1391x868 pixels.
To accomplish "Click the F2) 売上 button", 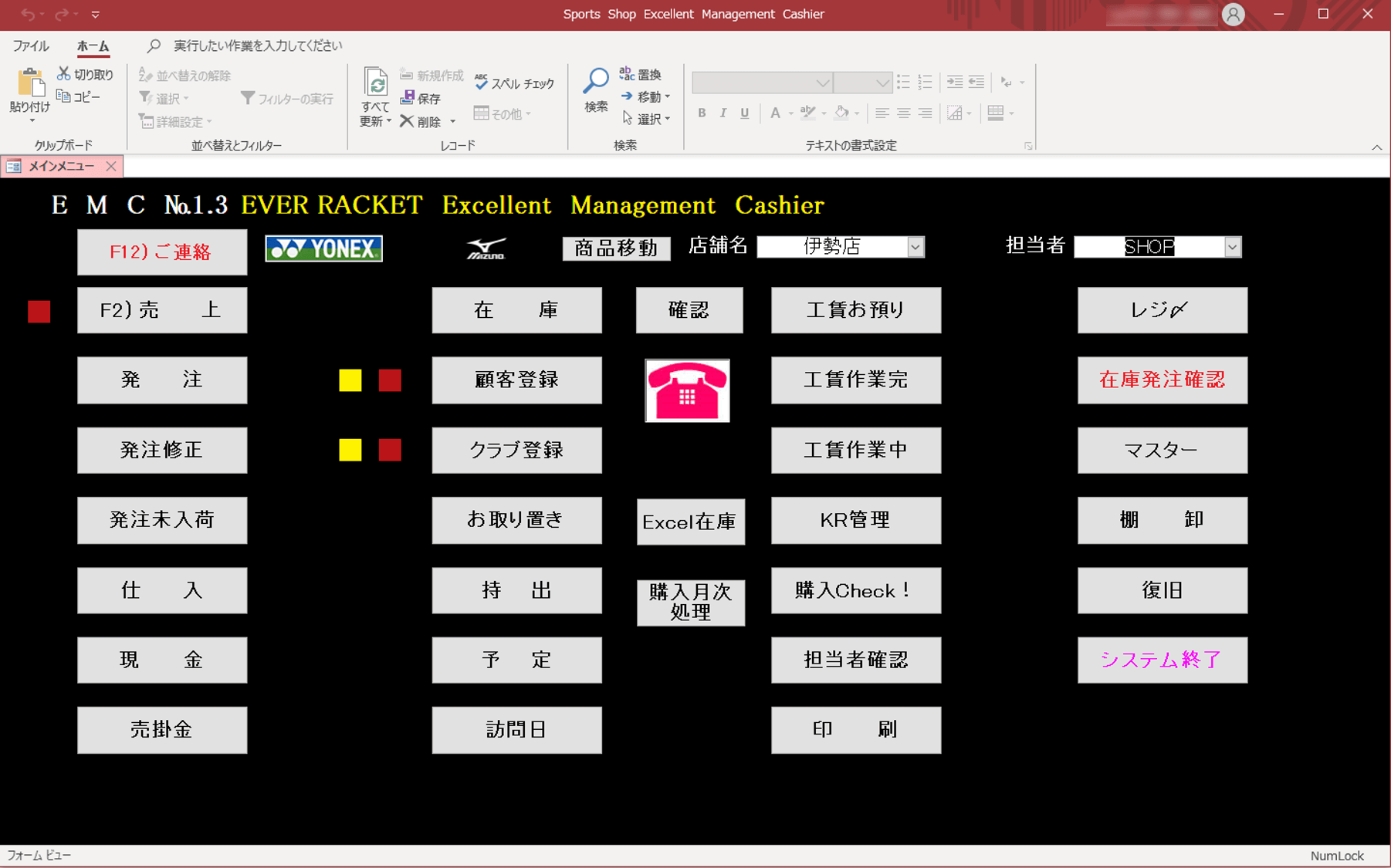I will pyautogui.click(x=162, y=310).
